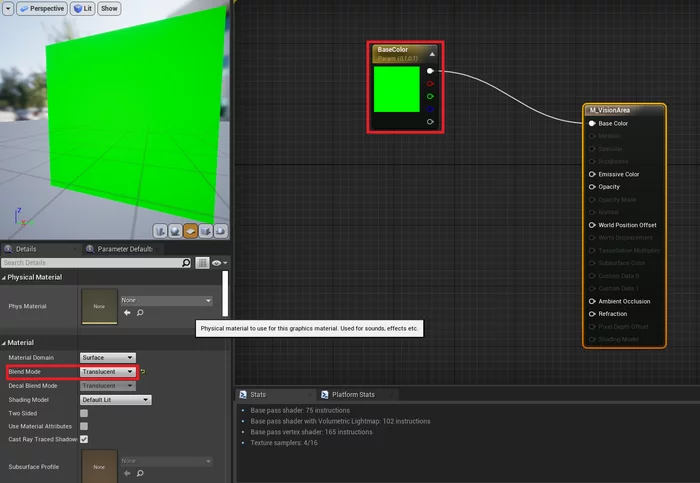The image size is (700, 483).
Task: Click the World Position Offset input pin
Action: (x=592, y=225)
